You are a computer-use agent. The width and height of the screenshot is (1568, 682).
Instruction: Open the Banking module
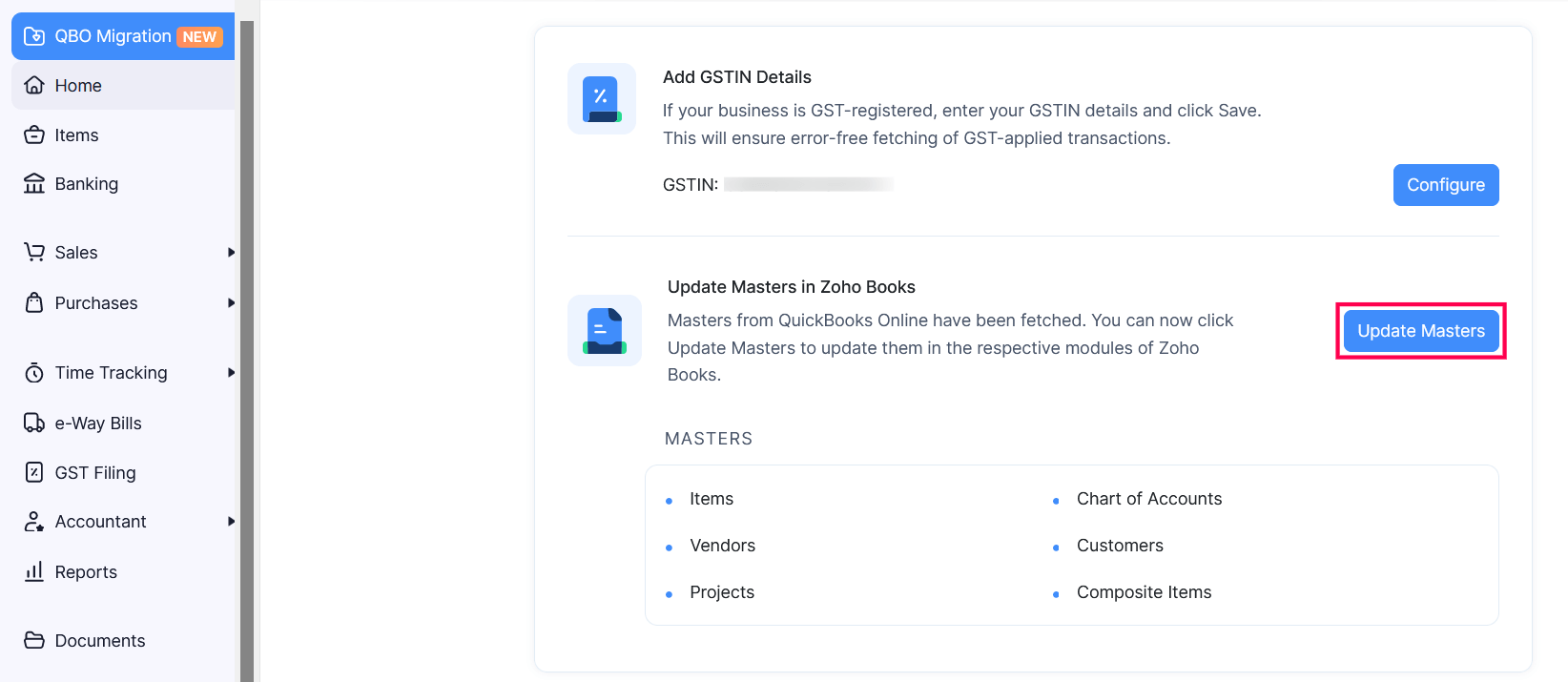[123, 183]
